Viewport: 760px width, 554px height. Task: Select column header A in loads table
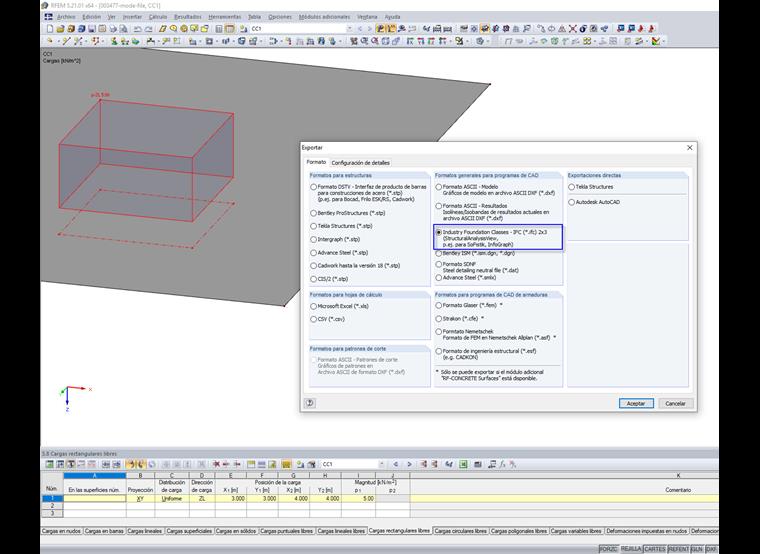click(95, 475)
